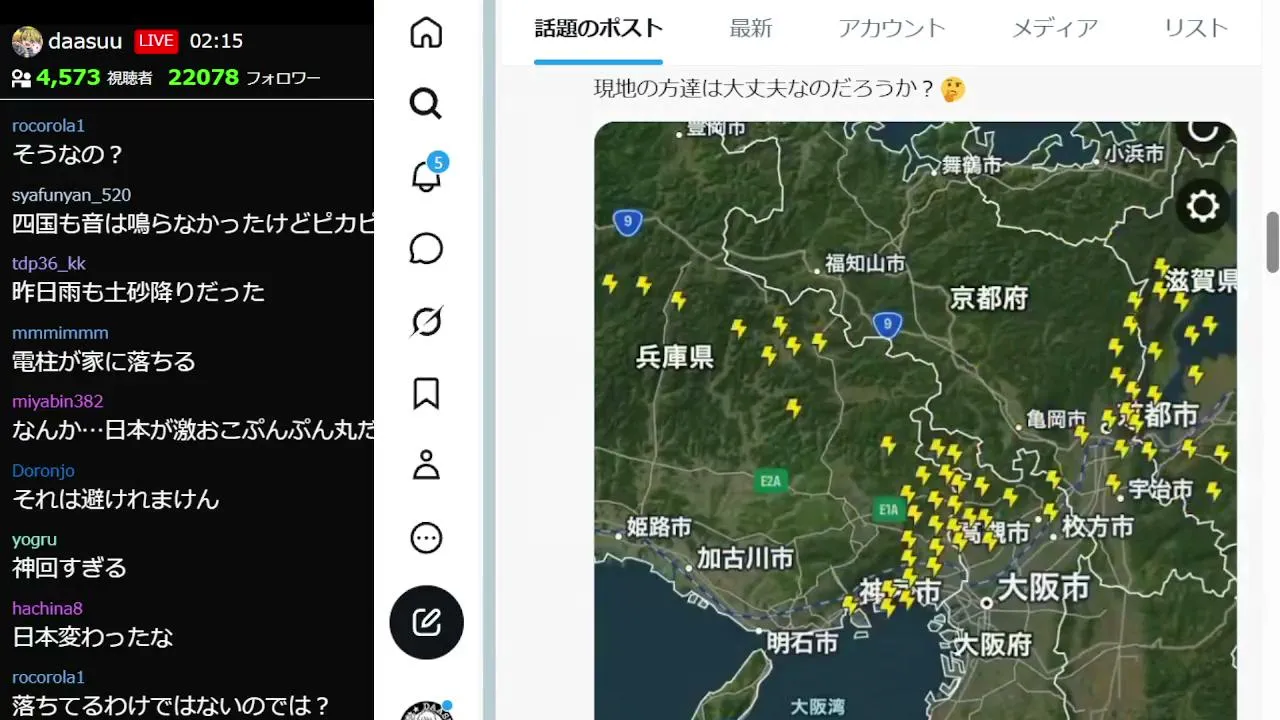1280x720 pixels.
Task: Click chat message '電柱が家に落ちる'
Action: click(104, 361)
